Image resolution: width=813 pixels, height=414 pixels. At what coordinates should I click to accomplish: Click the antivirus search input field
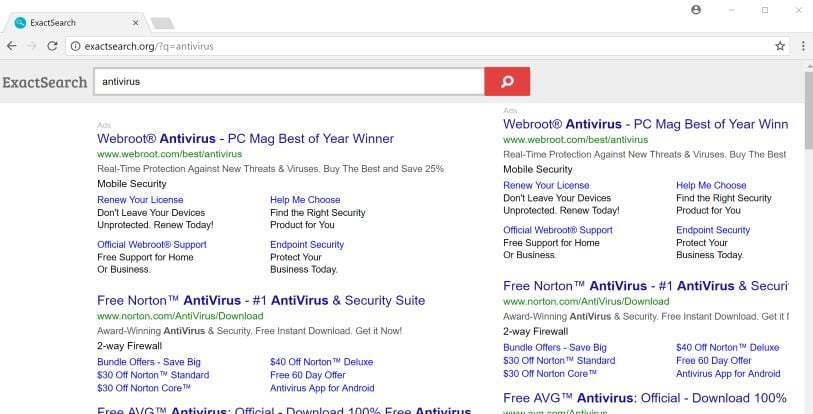pos(288,82)
